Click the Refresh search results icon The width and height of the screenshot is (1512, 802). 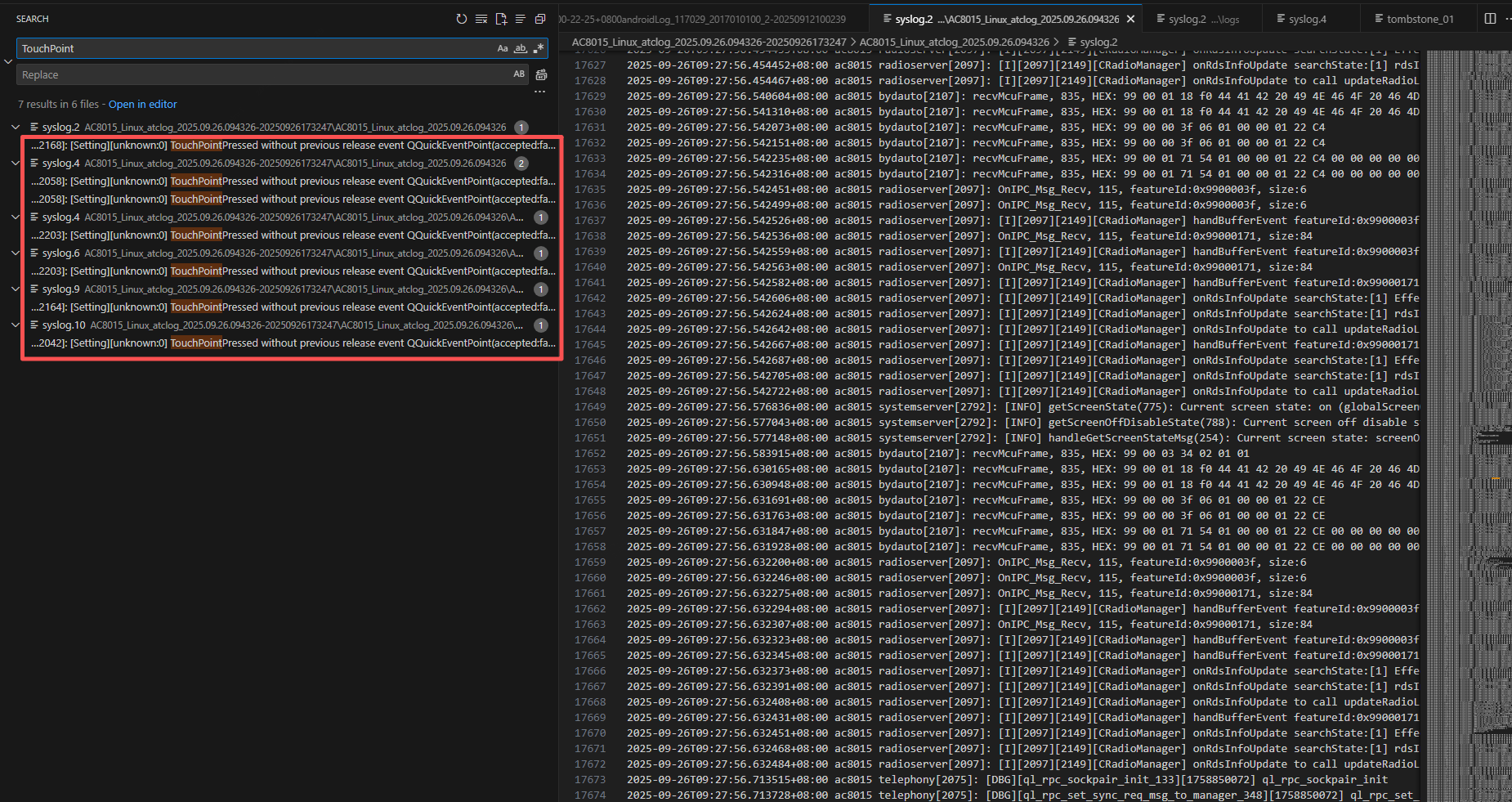(462, 19)
